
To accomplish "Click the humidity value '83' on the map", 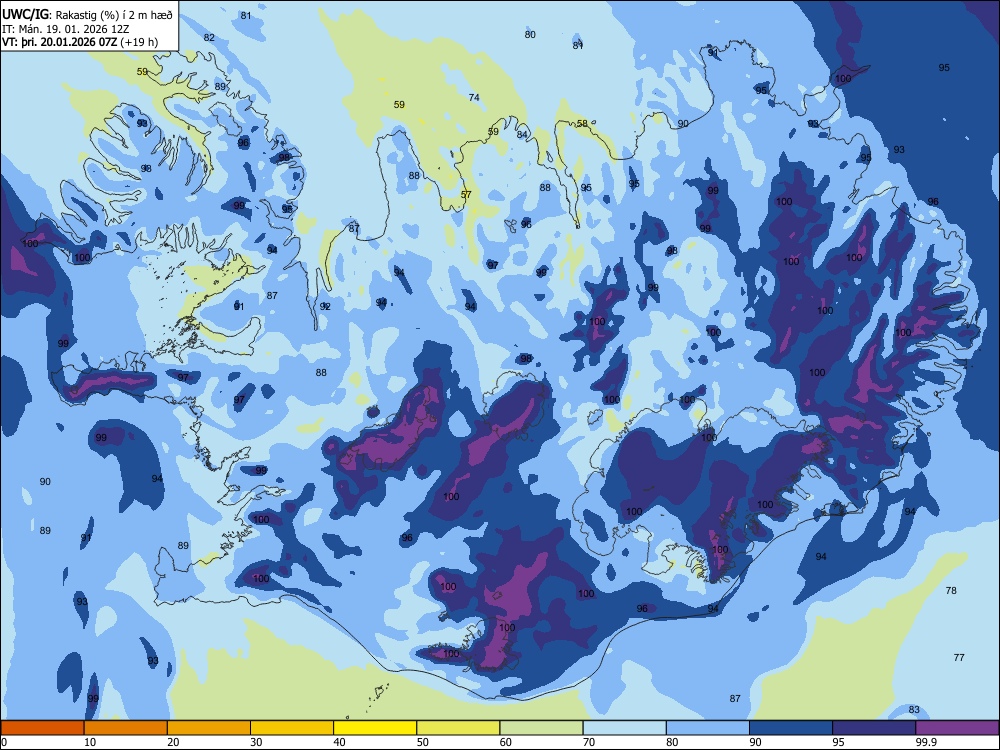I will [914, 710].
